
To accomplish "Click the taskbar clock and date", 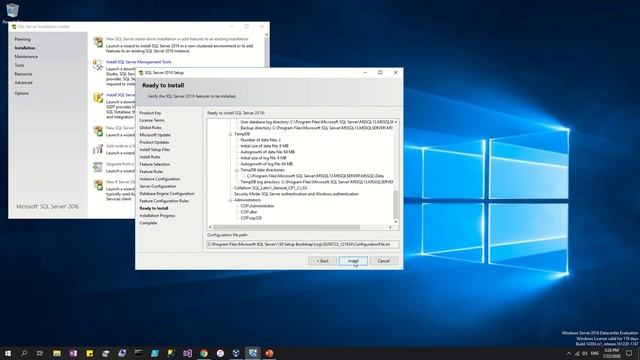I will tap(611, 353).
